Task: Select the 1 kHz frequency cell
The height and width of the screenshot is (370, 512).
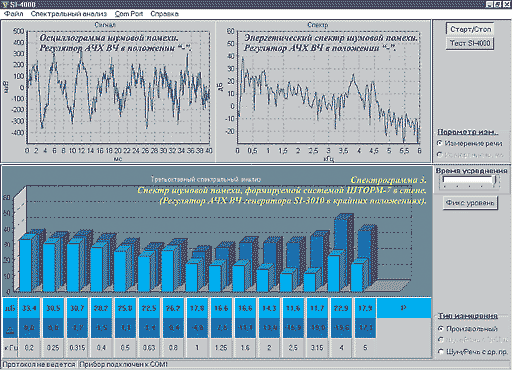Action: tap(197, 348)
